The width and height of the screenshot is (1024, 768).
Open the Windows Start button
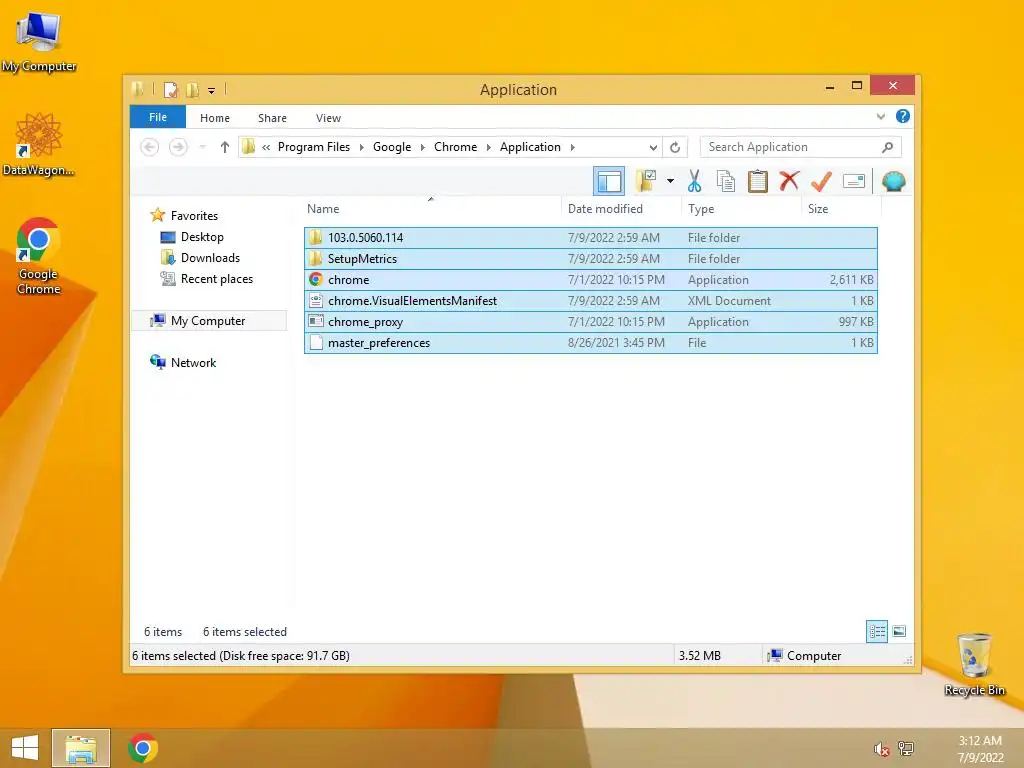pyautogui.click(x=25, y=748)
